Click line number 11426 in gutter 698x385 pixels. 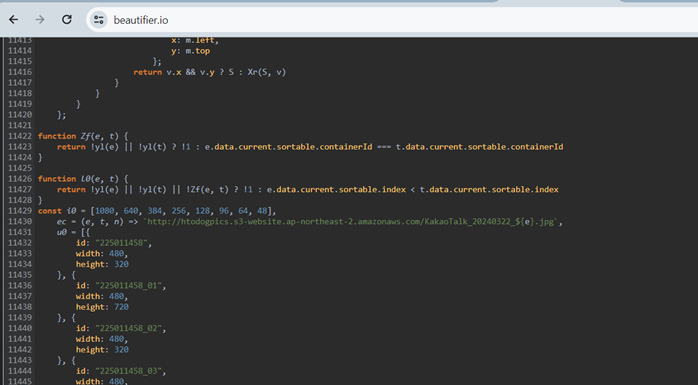(x=20, y=179)
